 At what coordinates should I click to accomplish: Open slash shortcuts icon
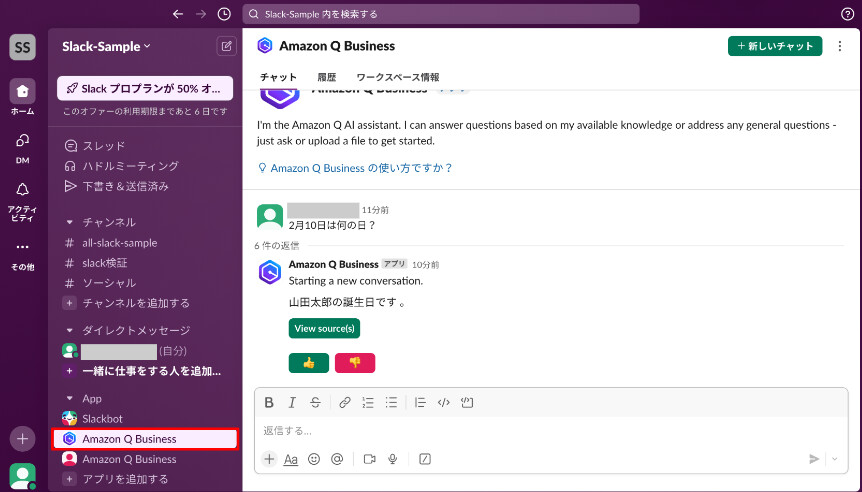pyautogui.click(x=425, y=459)
